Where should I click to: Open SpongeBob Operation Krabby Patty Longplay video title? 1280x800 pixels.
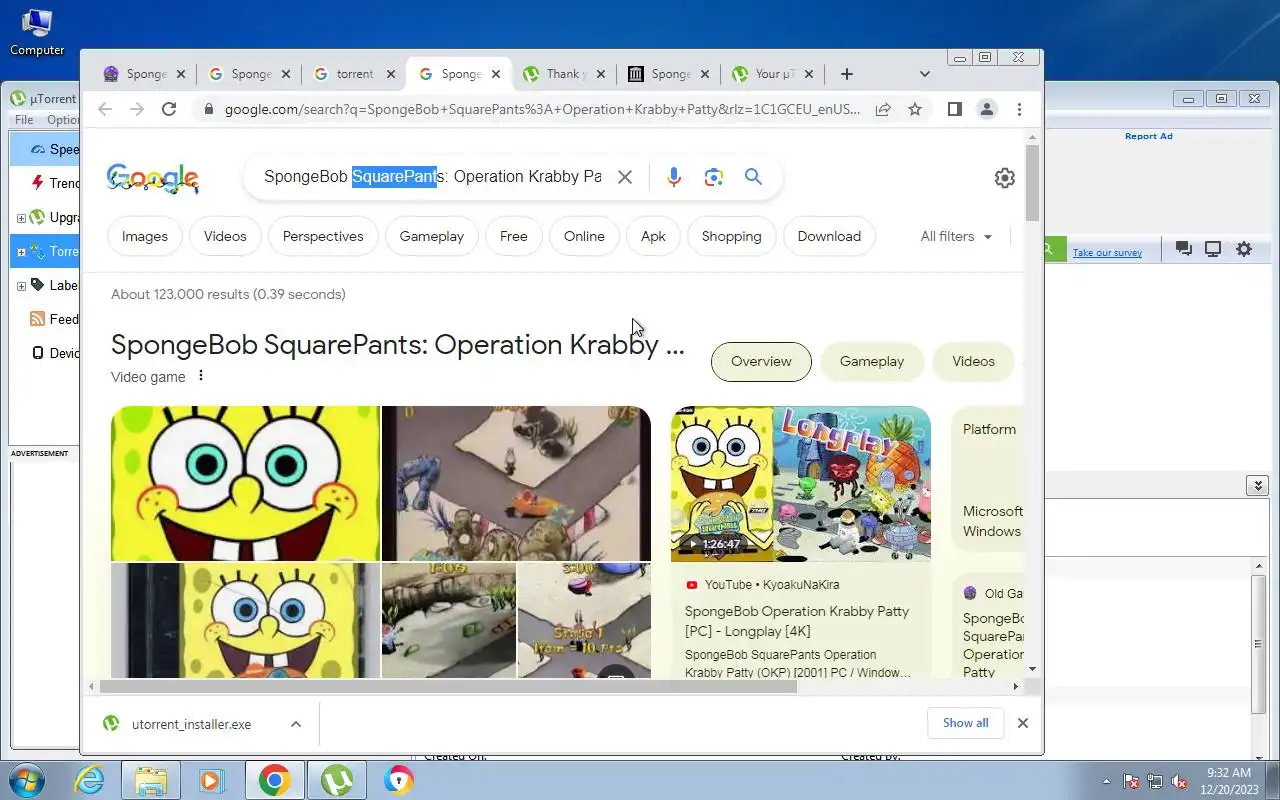pyautogui.click(x=797, y=621)
